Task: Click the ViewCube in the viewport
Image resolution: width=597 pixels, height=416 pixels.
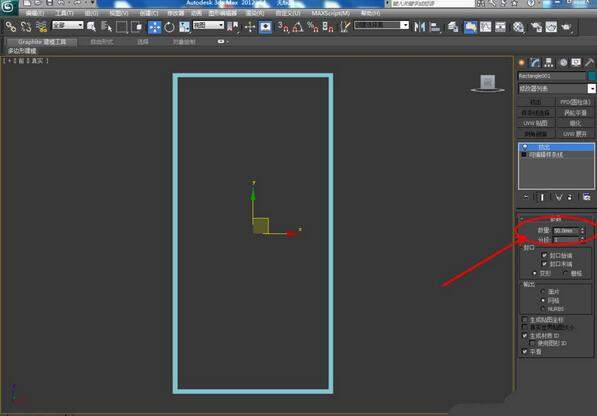Action: click(488, 83)
